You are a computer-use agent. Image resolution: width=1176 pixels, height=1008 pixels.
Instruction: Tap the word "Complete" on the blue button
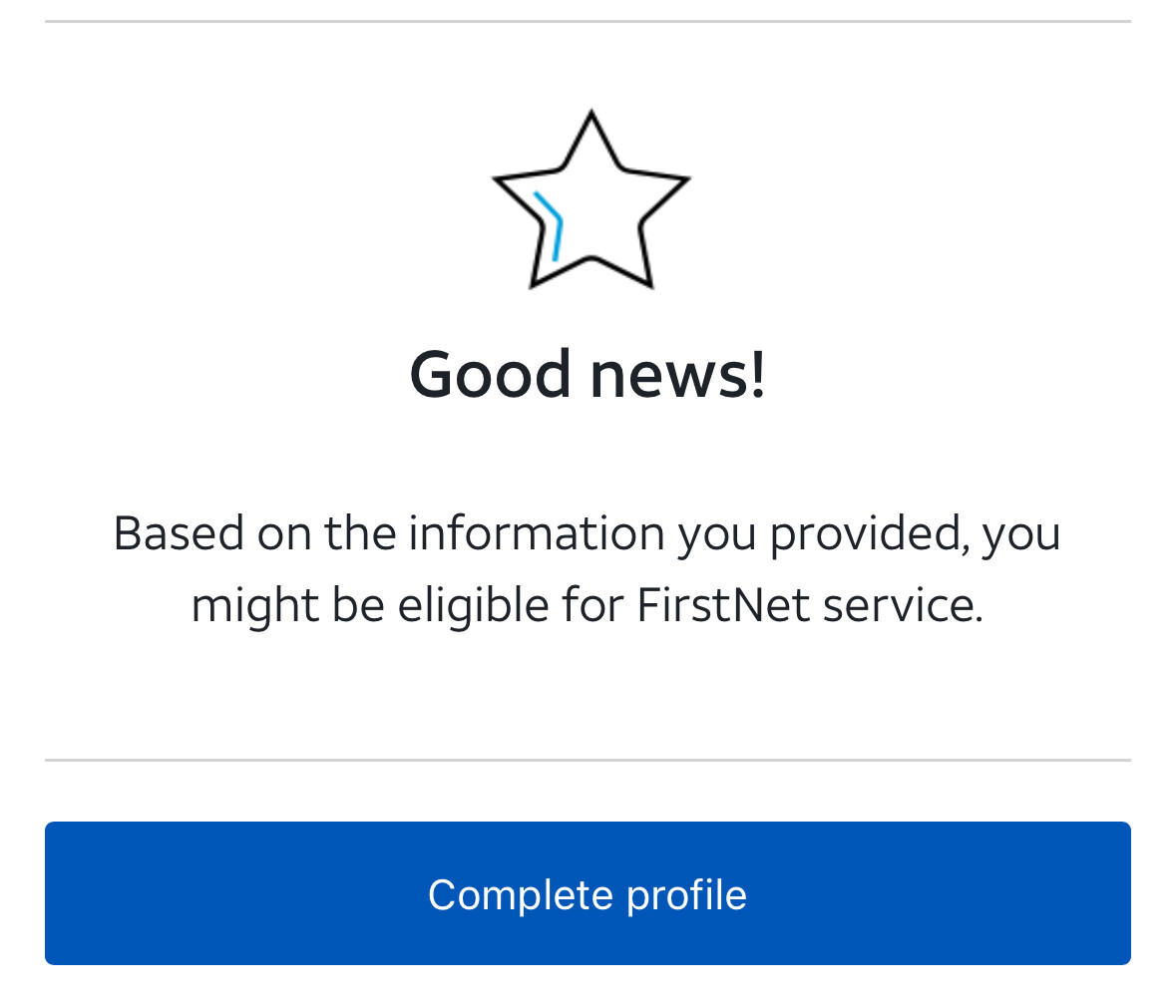[x=520, y=894]
